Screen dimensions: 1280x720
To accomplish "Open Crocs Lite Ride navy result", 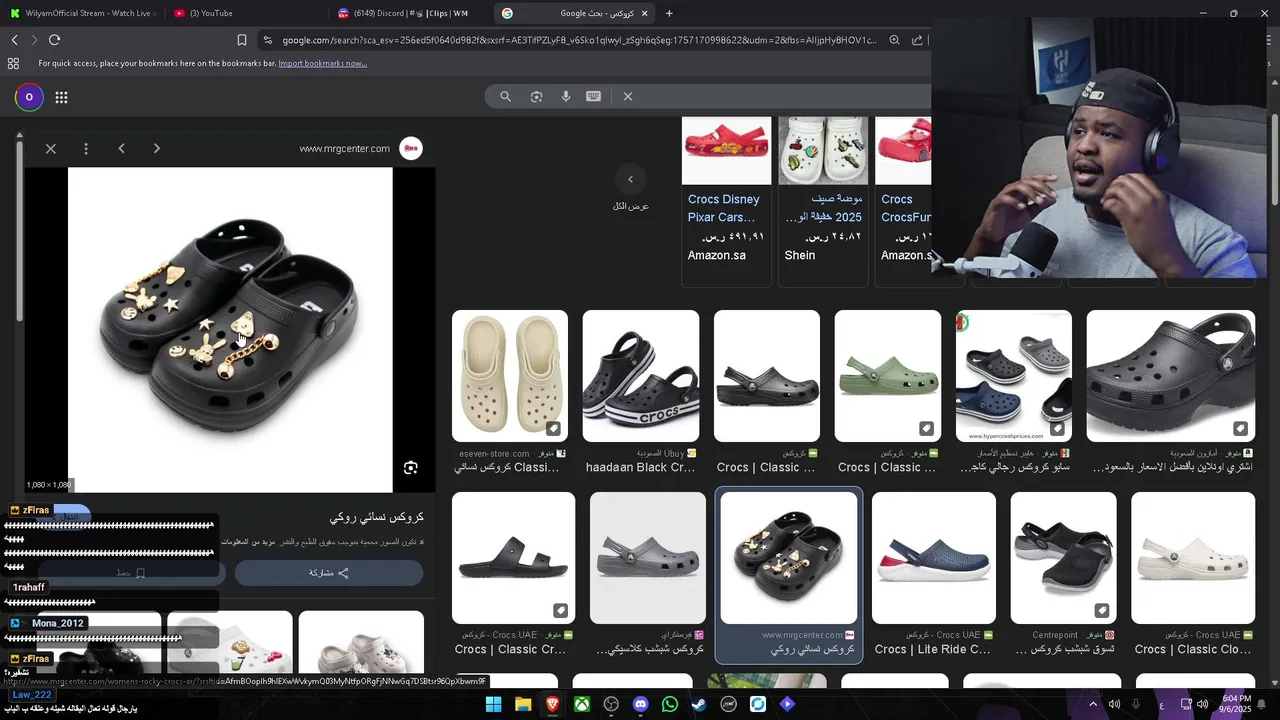I will [934, 558].
